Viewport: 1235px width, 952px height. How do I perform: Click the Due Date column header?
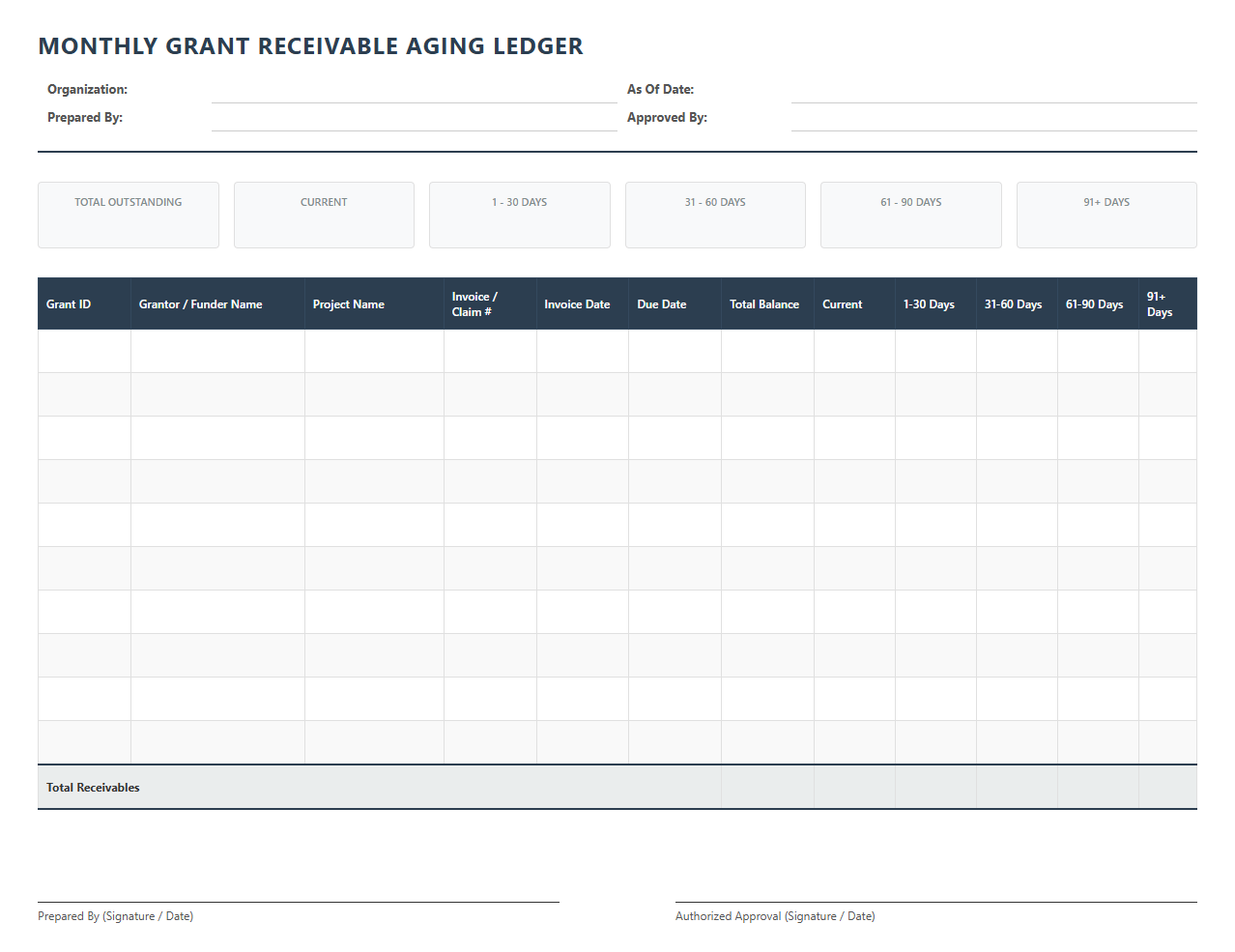675,303
